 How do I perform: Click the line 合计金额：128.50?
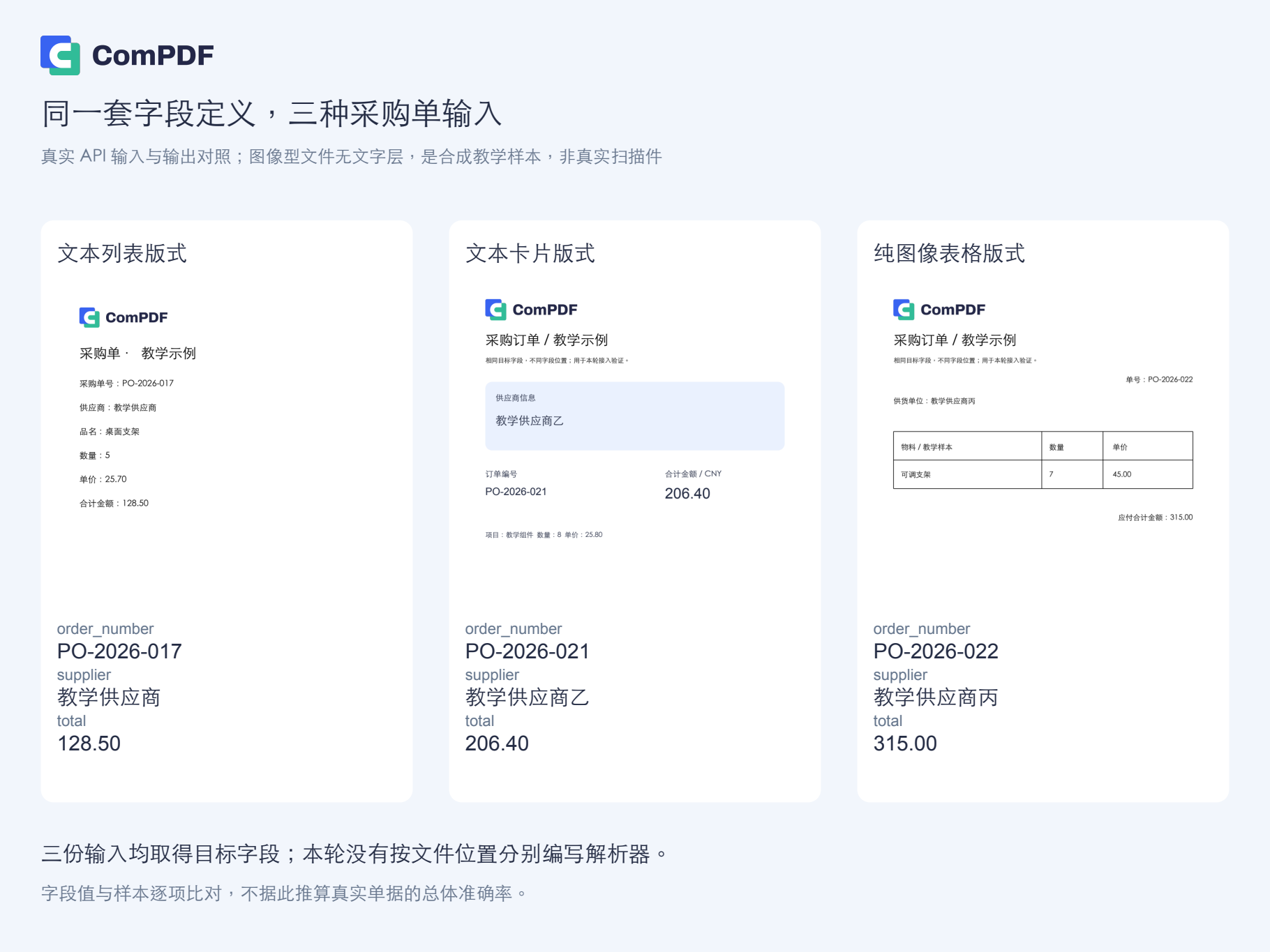point(114,503)
